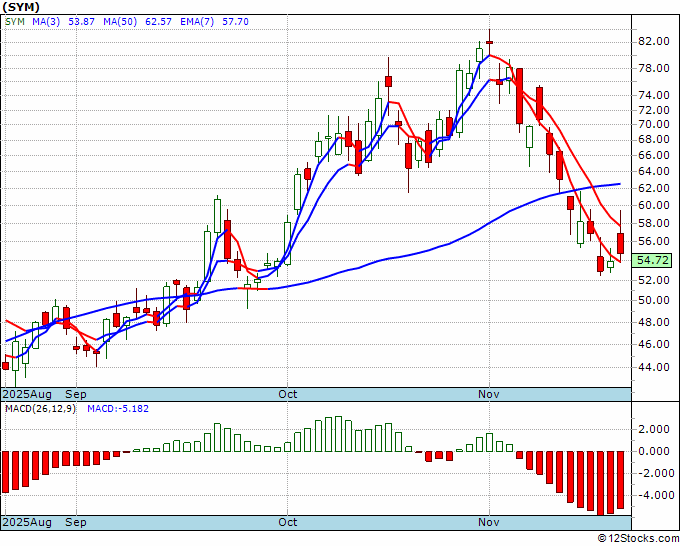Click the 44.00 price axis label
Screen dimensions: 680x546
point(653,367)
